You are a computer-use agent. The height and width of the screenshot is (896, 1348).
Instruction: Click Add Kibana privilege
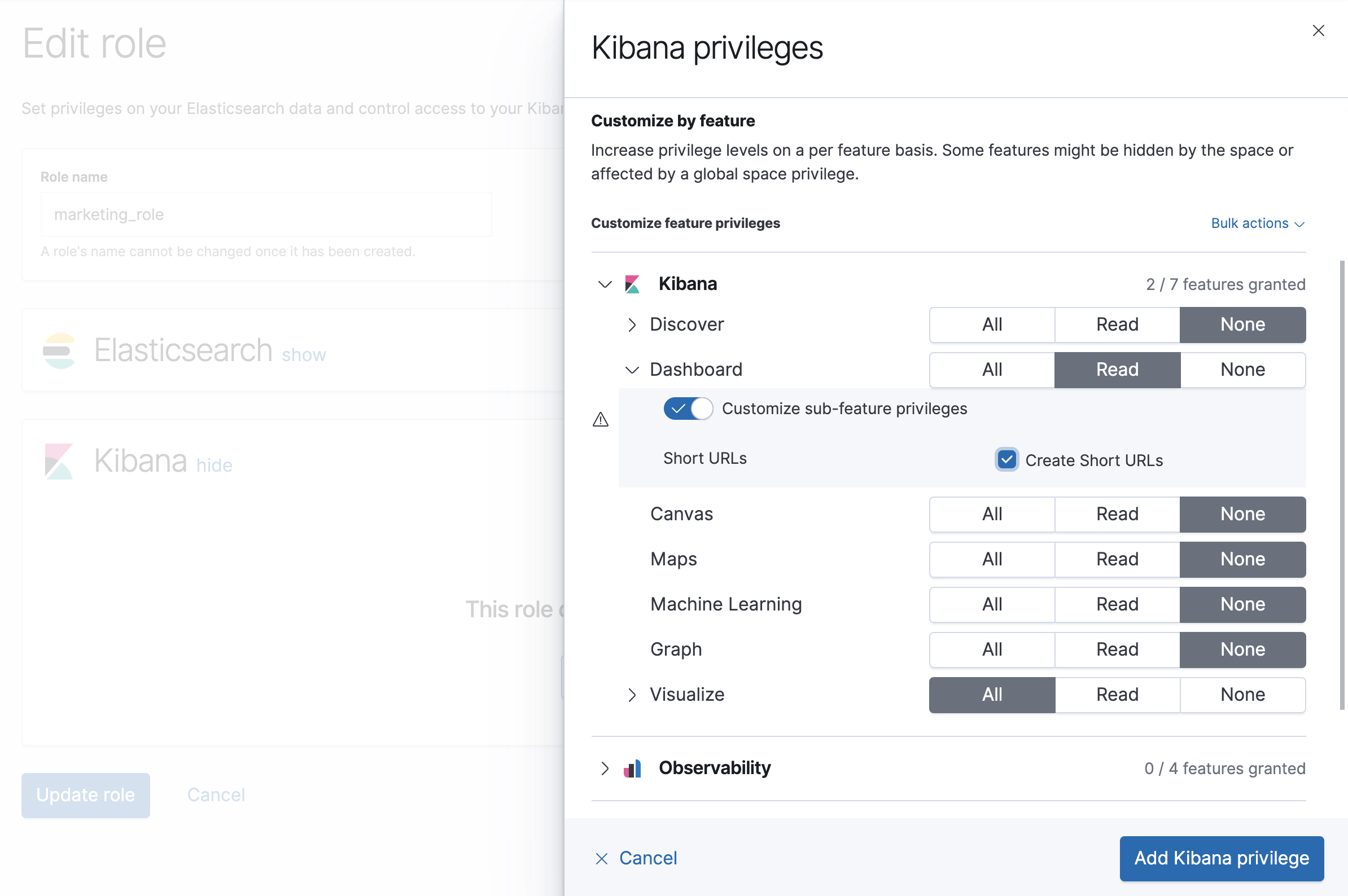[1221, 858]
